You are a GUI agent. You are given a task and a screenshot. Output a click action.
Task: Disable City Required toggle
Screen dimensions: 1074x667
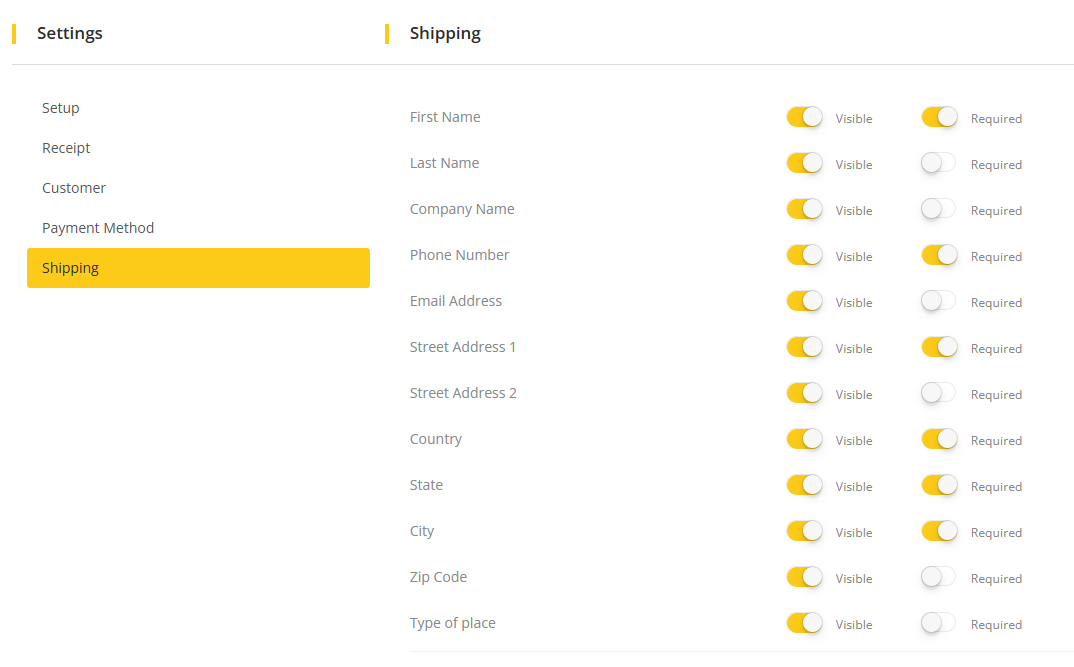[x=939, y=531]
